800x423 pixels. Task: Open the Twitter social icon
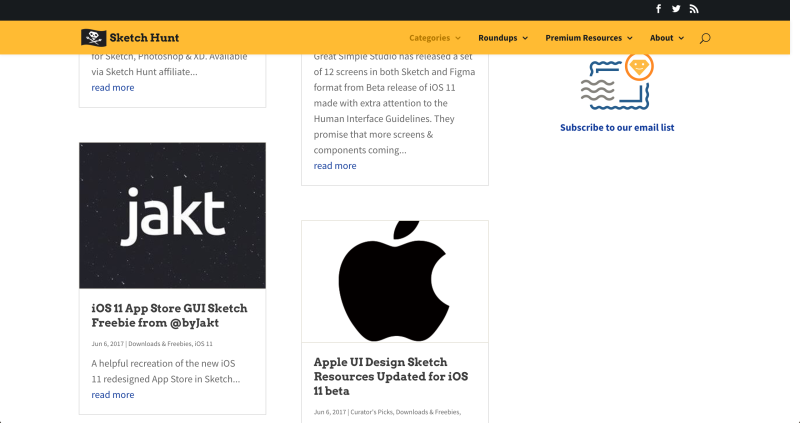coord(676,9)
